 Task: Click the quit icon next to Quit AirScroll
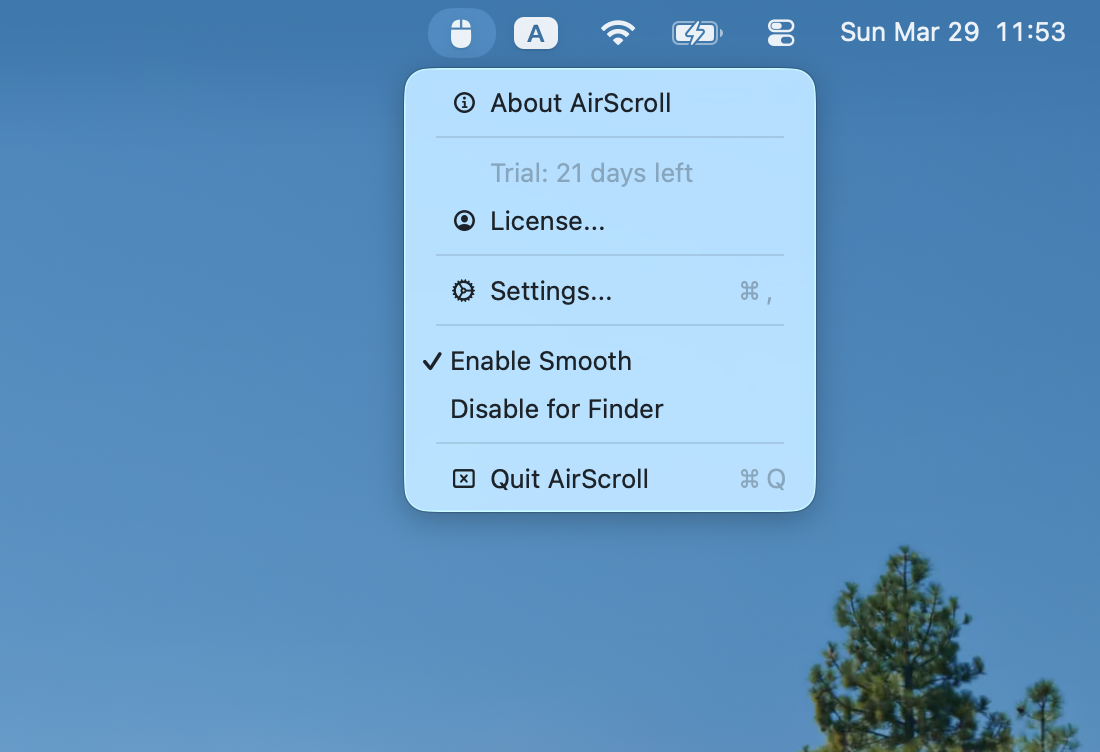click(x=463, y=479)
